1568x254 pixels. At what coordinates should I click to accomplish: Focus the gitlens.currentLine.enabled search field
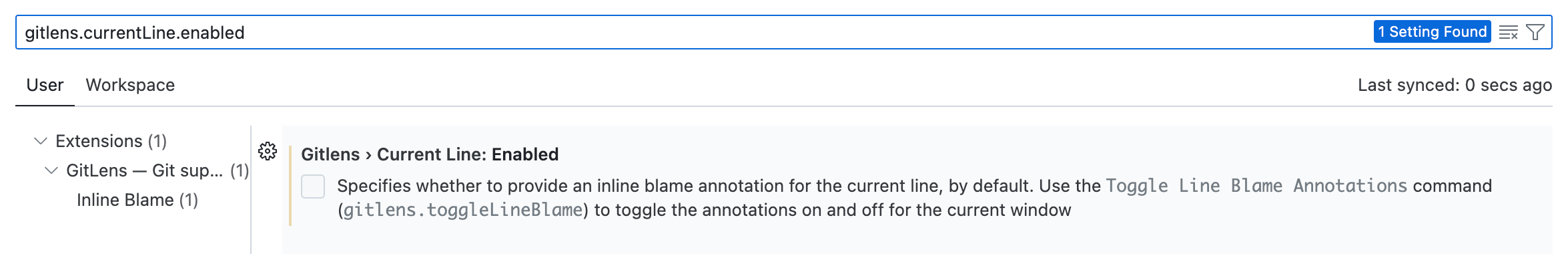(694, 32)
